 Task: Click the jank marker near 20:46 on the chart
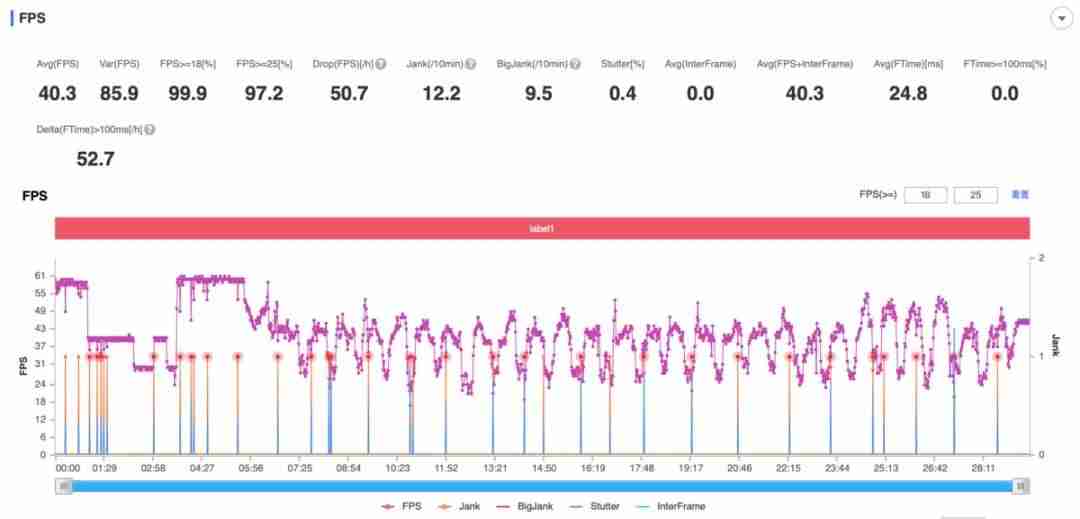pos(738,357)
